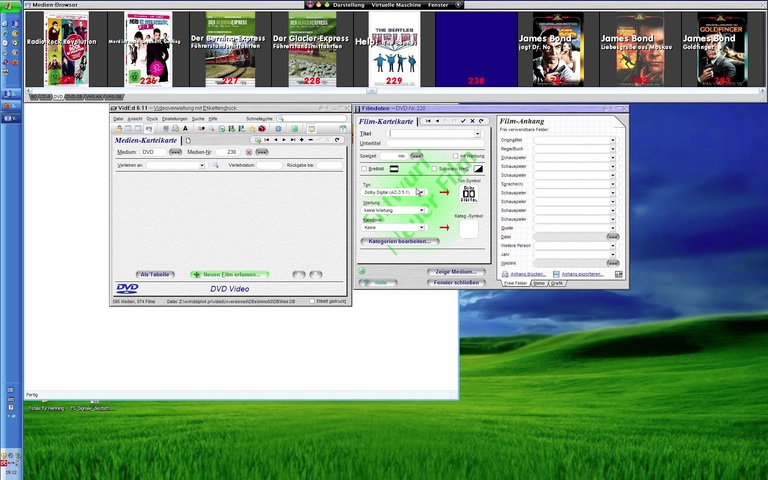This screenshot has width=768, height=480.
Task: Click the Neuen Film erfassen button
Action: point(229,275)
